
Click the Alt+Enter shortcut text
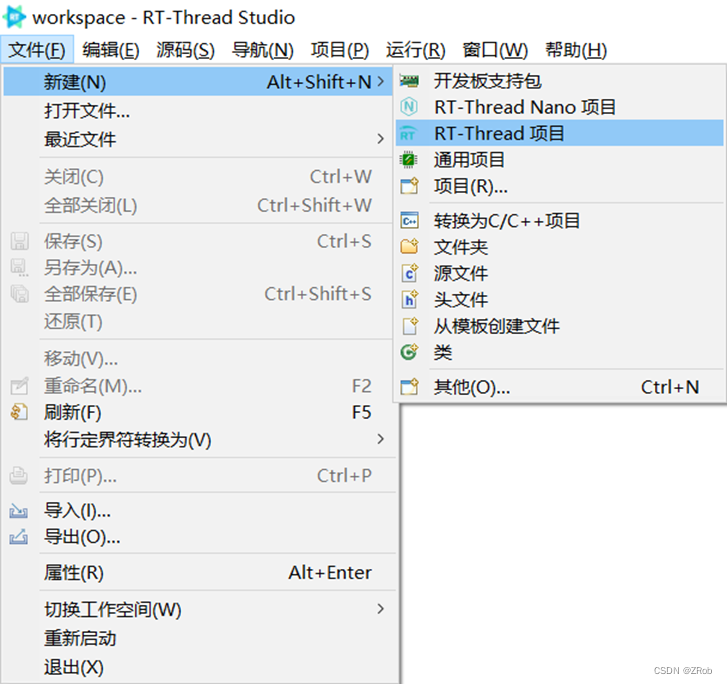330,573
